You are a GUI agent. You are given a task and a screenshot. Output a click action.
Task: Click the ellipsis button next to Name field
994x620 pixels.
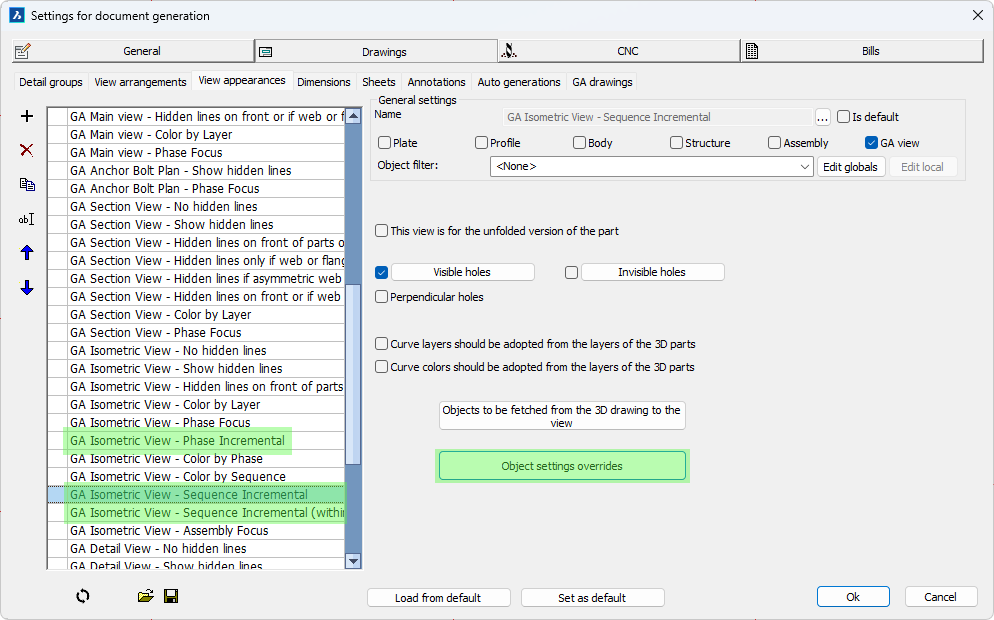tap(823, 117)
